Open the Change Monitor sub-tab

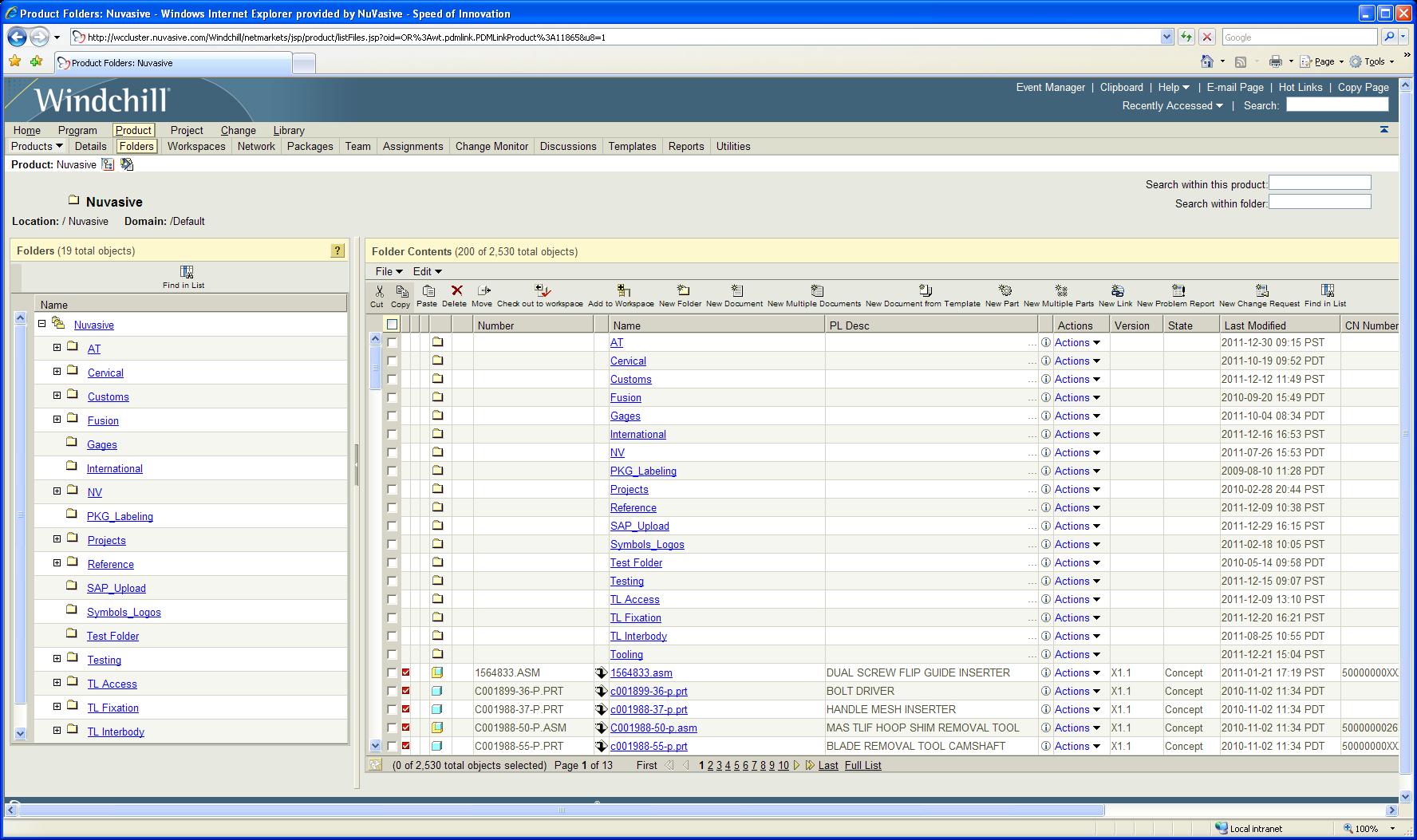tap(491, 146)
